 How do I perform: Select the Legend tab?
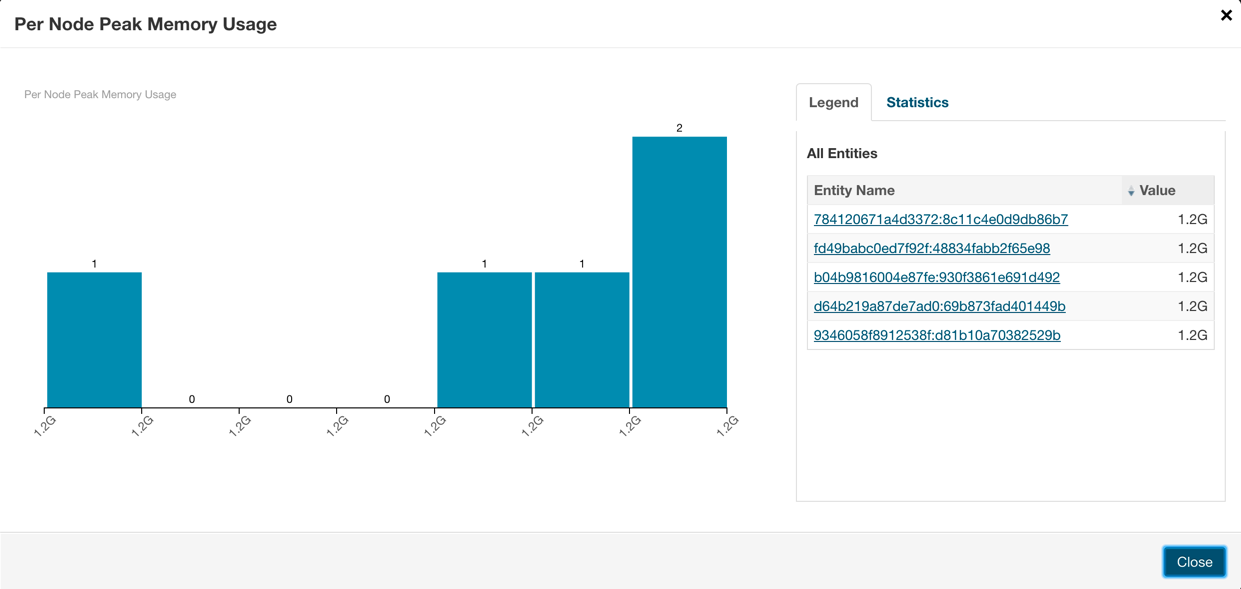(833, 102)
